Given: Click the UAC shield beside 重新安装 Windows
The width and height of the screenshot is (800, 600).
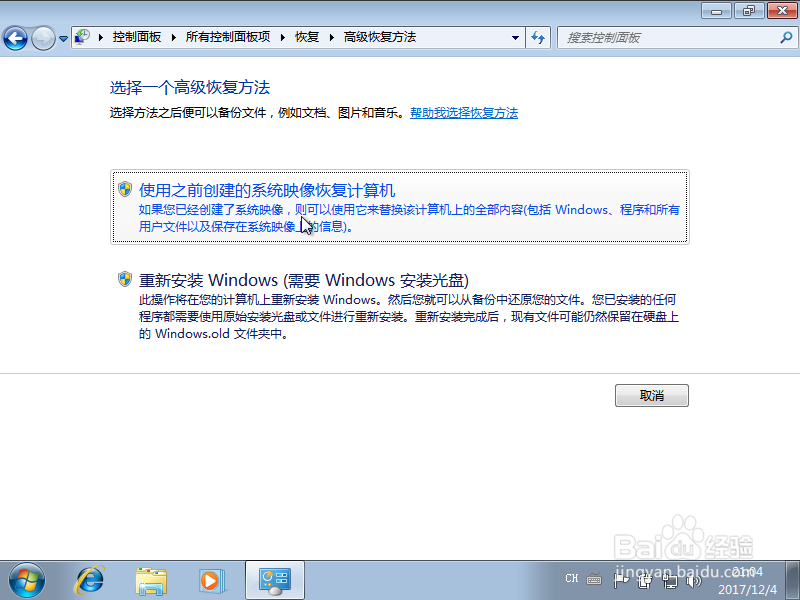Looking at the screenshot, I should [122, 279].
